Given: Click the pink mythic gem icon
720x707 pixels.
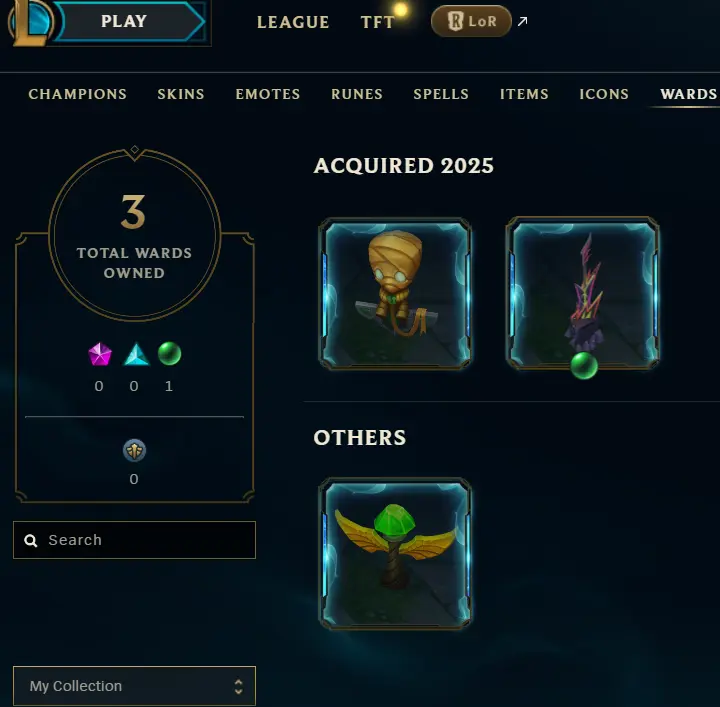Looking at the screenshot, I should pyautogui.click(x=100, y=354).
